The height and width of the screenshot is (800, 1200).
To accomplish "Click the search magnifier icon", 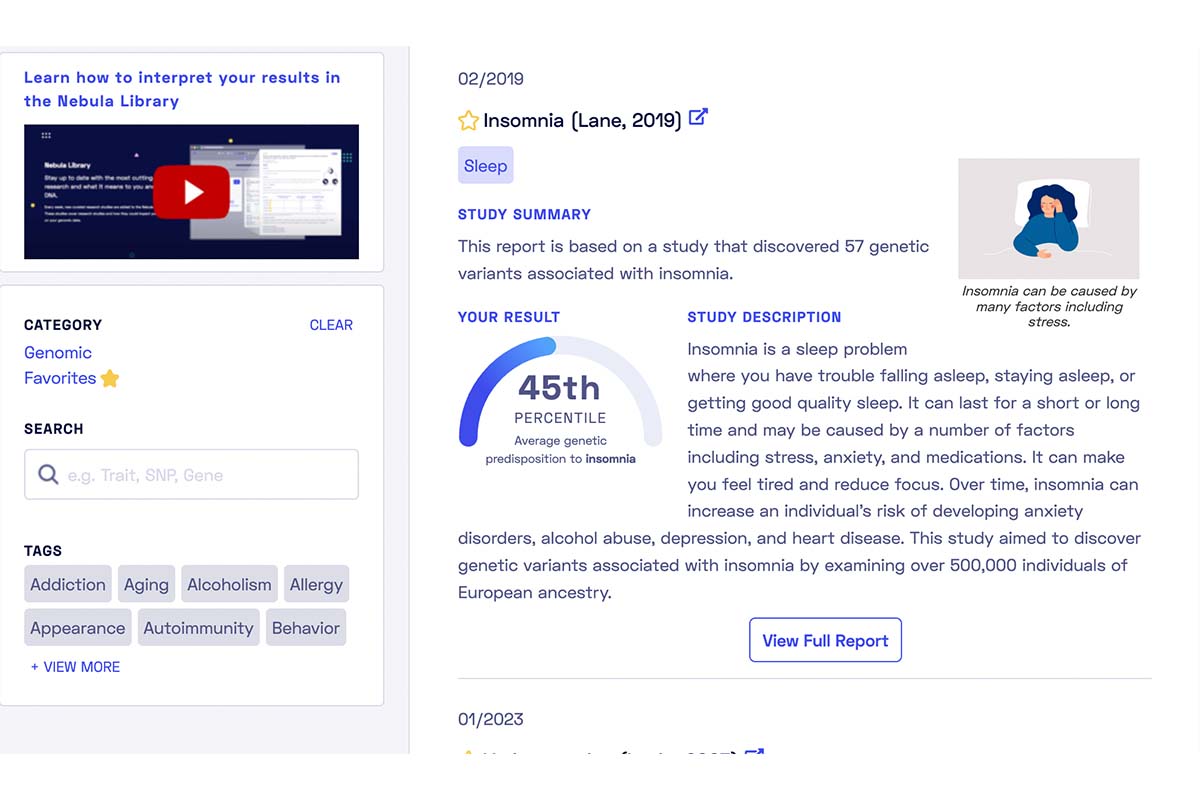I will 48,475.
